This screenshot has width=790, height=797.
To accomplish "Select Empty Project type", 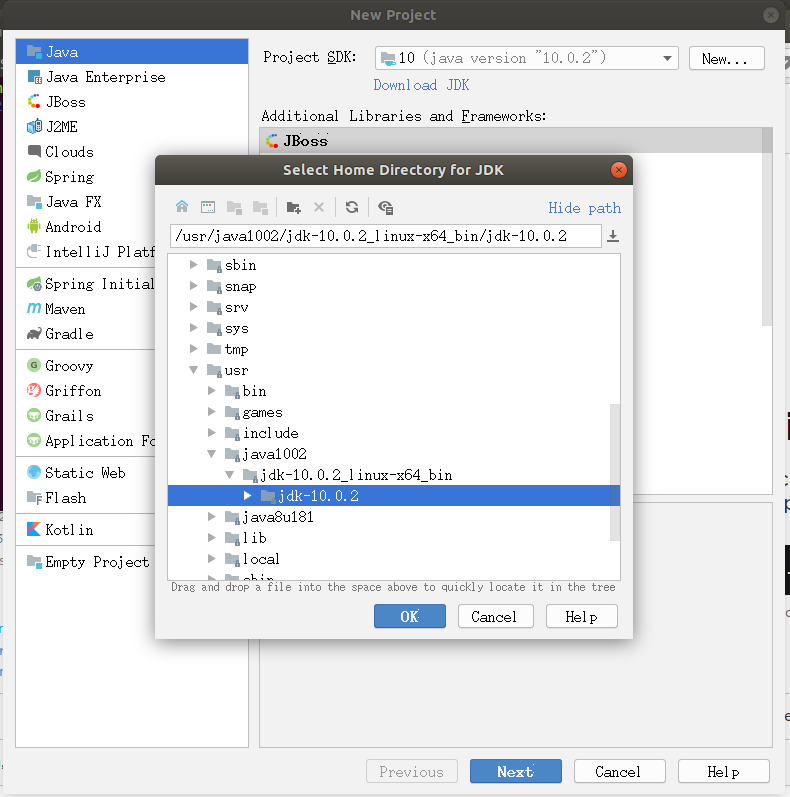I will point(85,561).
